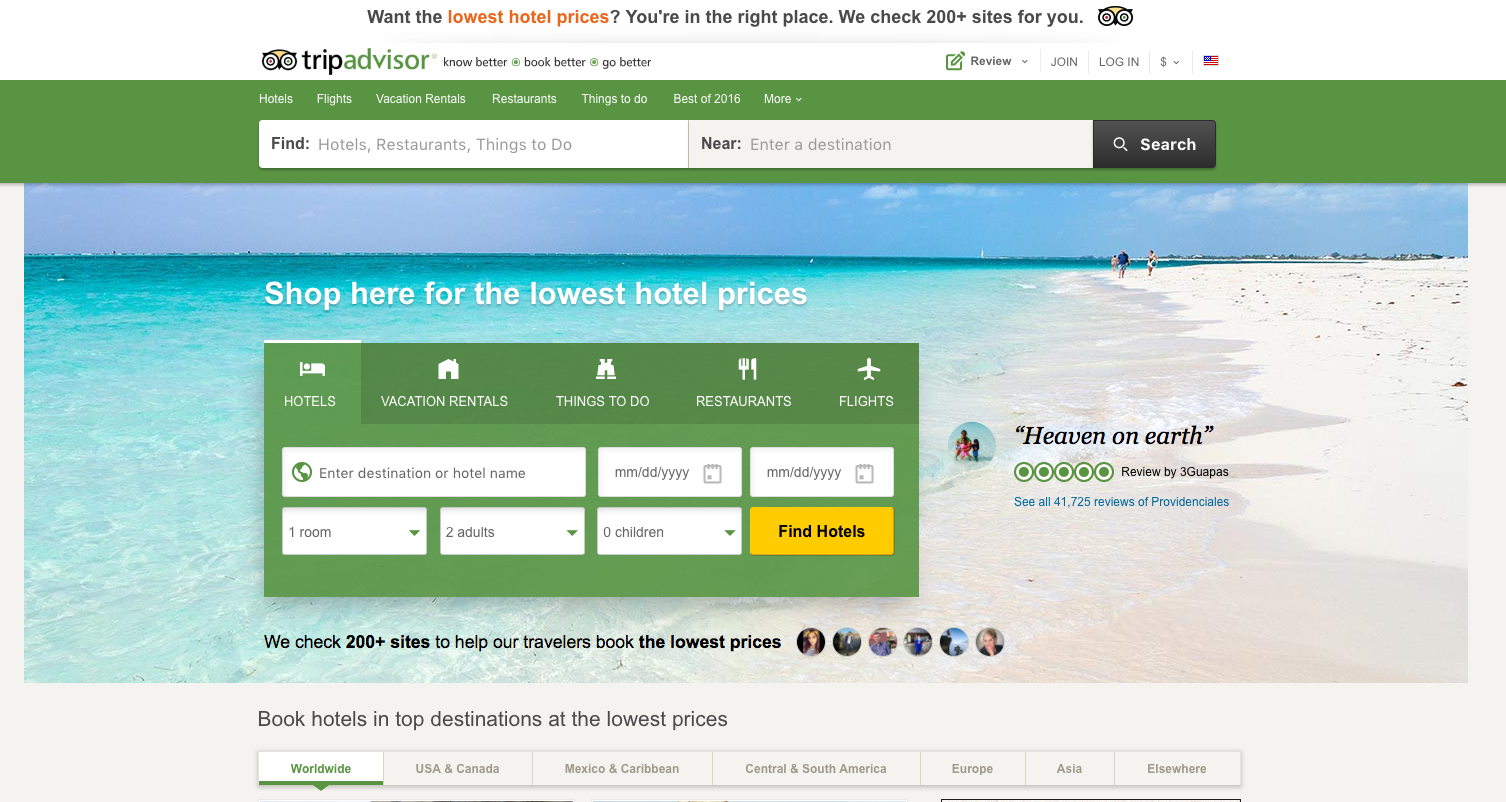Screen dimensions: 1506x802
Task: Switch to the Europe destinations tab
Action: tap(972, 768)
